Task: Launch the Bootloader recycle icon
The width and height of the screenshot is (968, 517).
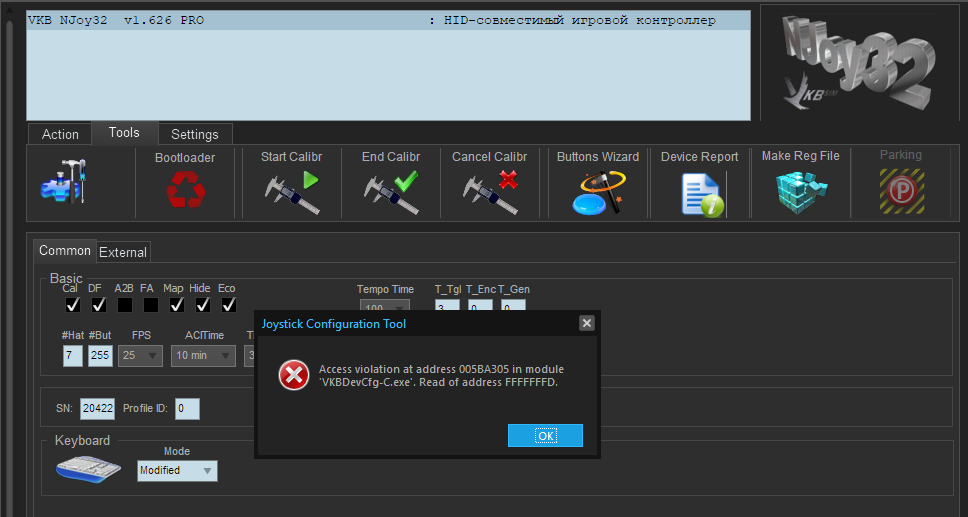Action: point(185,188)
